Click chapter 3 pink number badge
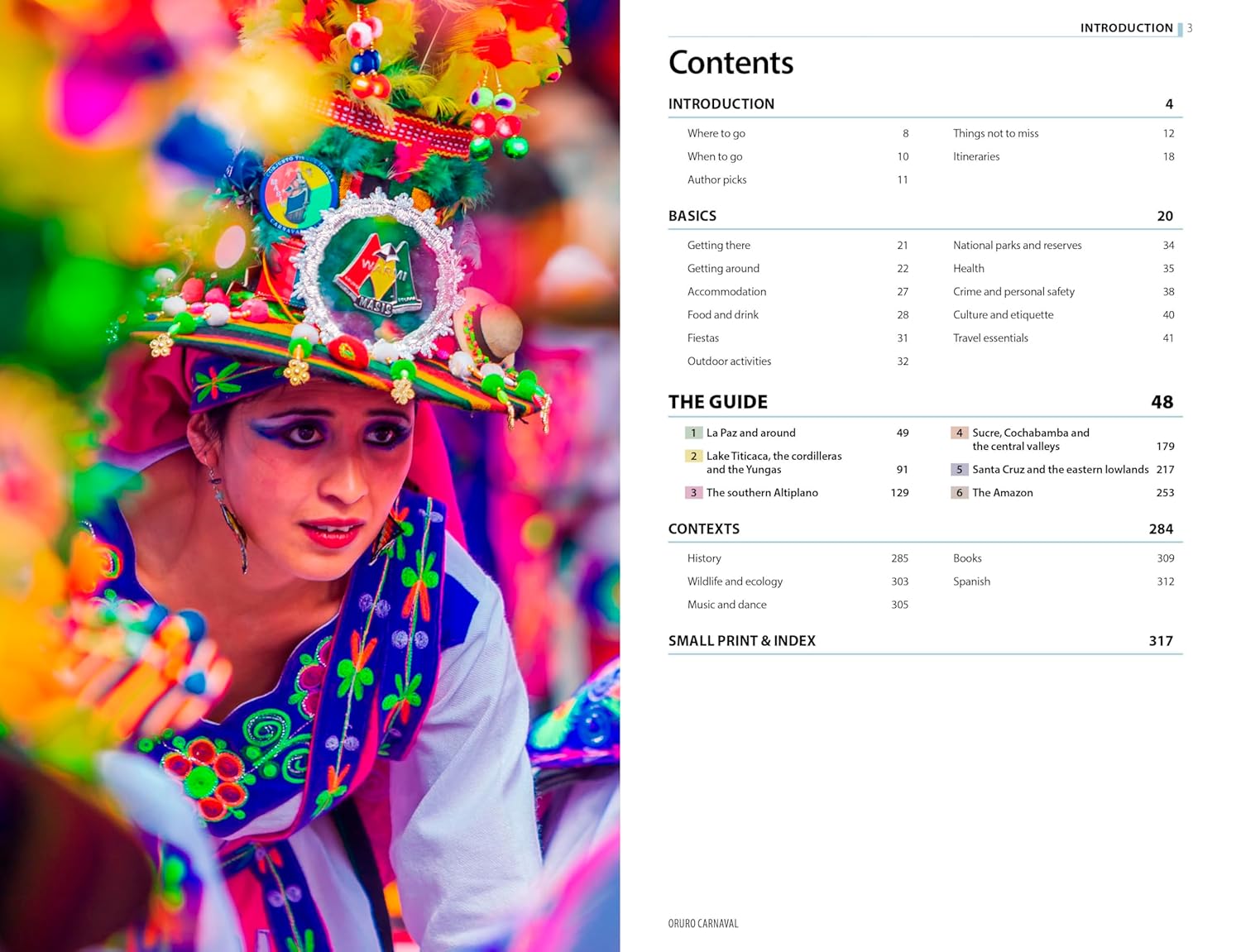Image resolution: width=1241 pixels, height=952 pixels. (x=693, y=493)
